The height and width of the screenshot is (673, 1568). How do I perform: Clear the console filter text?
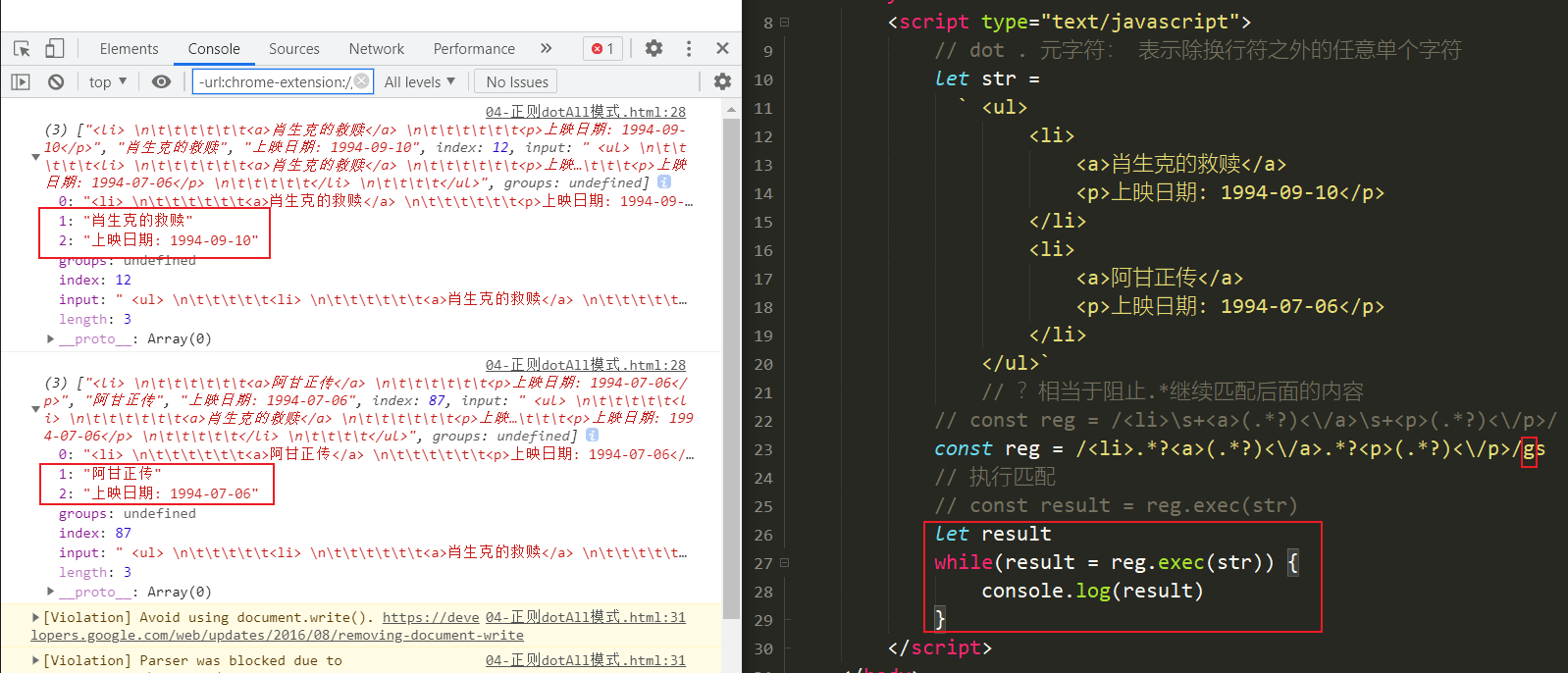[361, 81]
